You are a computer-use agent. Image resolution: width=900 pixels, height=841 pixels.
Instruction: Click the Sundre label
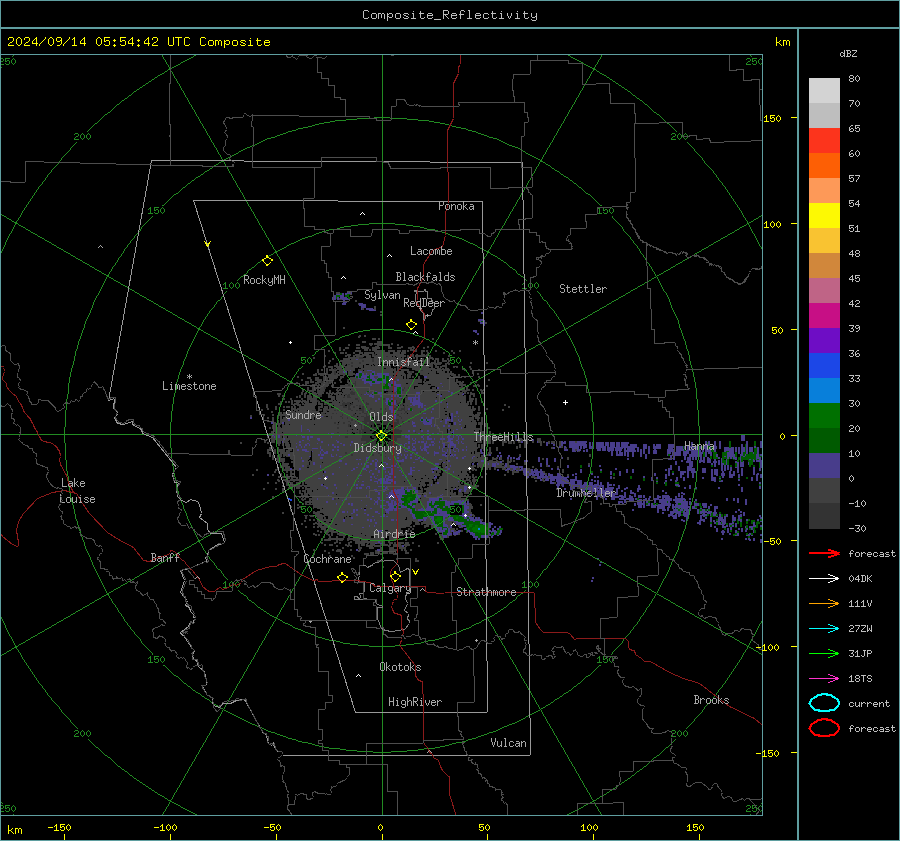[303, 414]
